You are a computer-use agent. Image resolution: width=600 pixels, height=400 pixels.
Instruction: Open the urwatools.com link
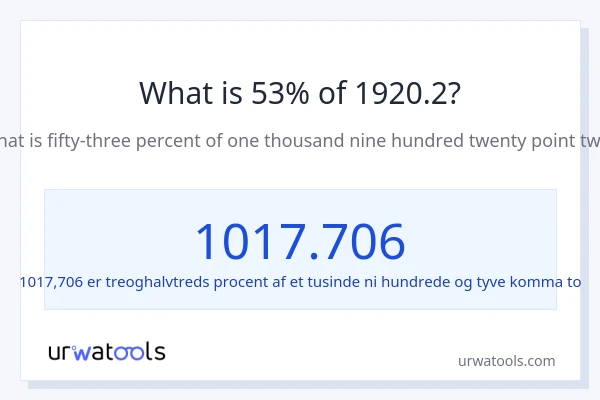coord(506,361)
